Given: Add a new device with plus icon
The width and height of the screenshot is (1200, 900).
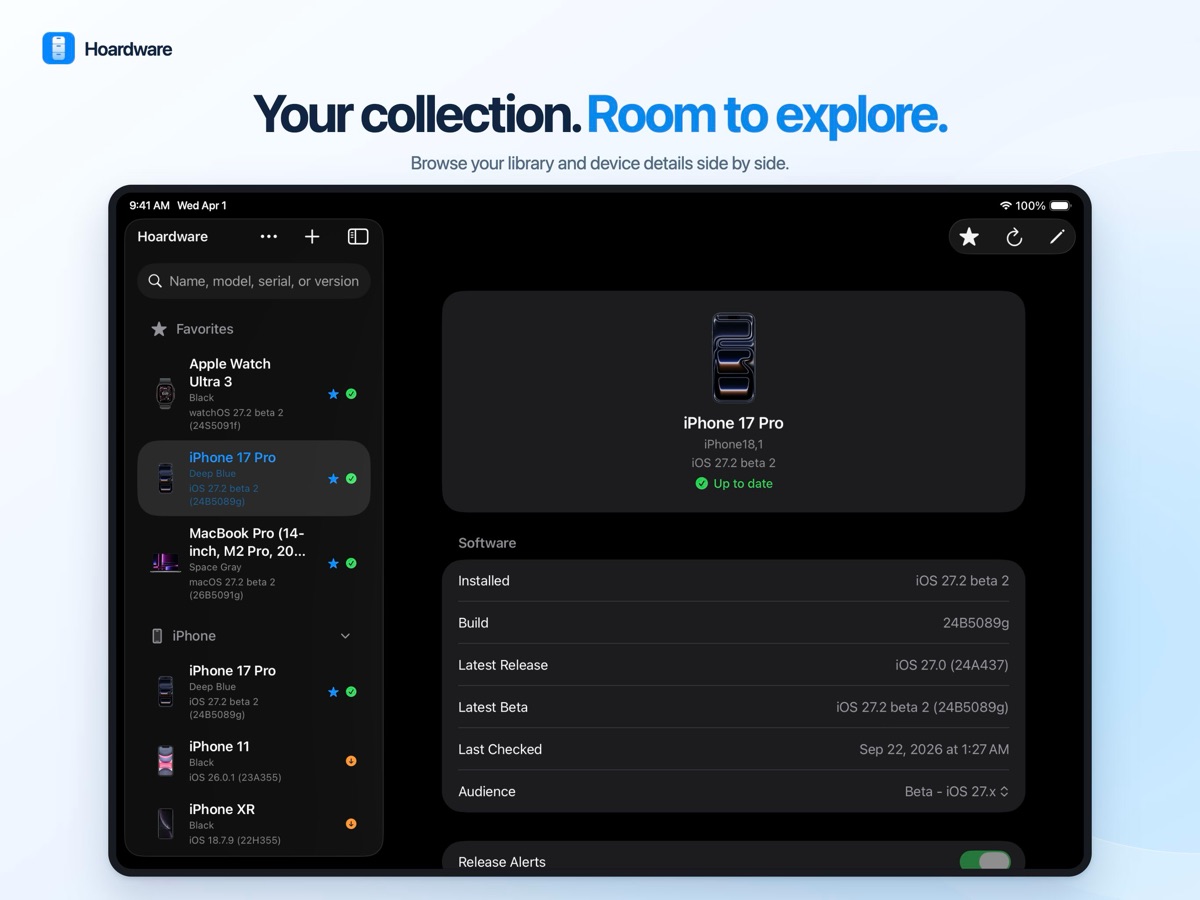Looking at the screenshot, I should [x=312, y=237].
